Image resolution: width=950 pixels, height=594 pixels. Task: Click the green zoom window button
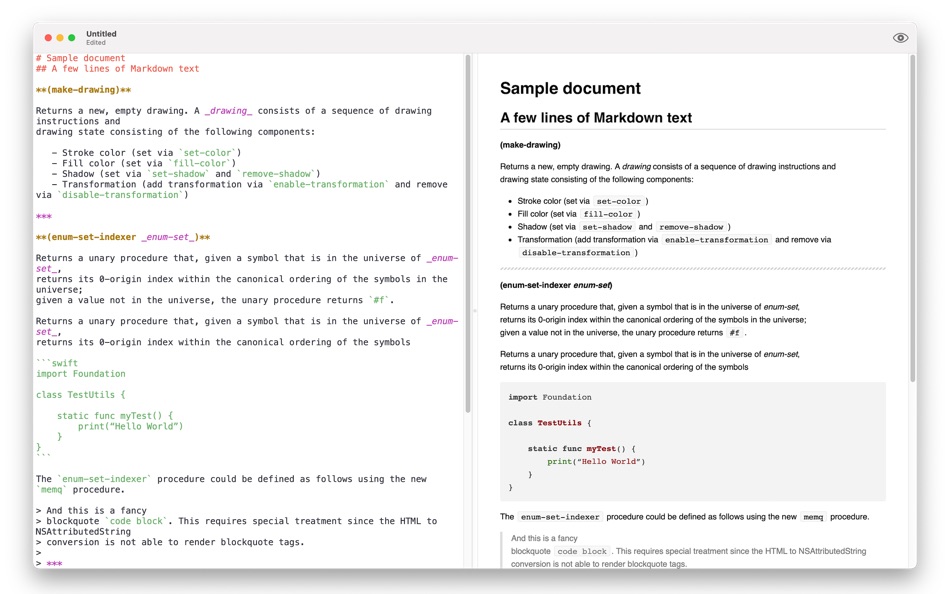[x=71, y=38]
